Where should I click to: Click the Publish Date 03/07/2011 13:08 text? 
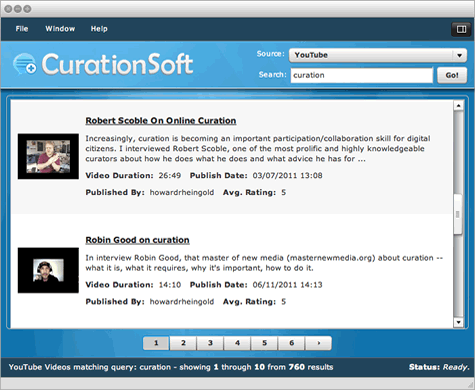point(256,175)
